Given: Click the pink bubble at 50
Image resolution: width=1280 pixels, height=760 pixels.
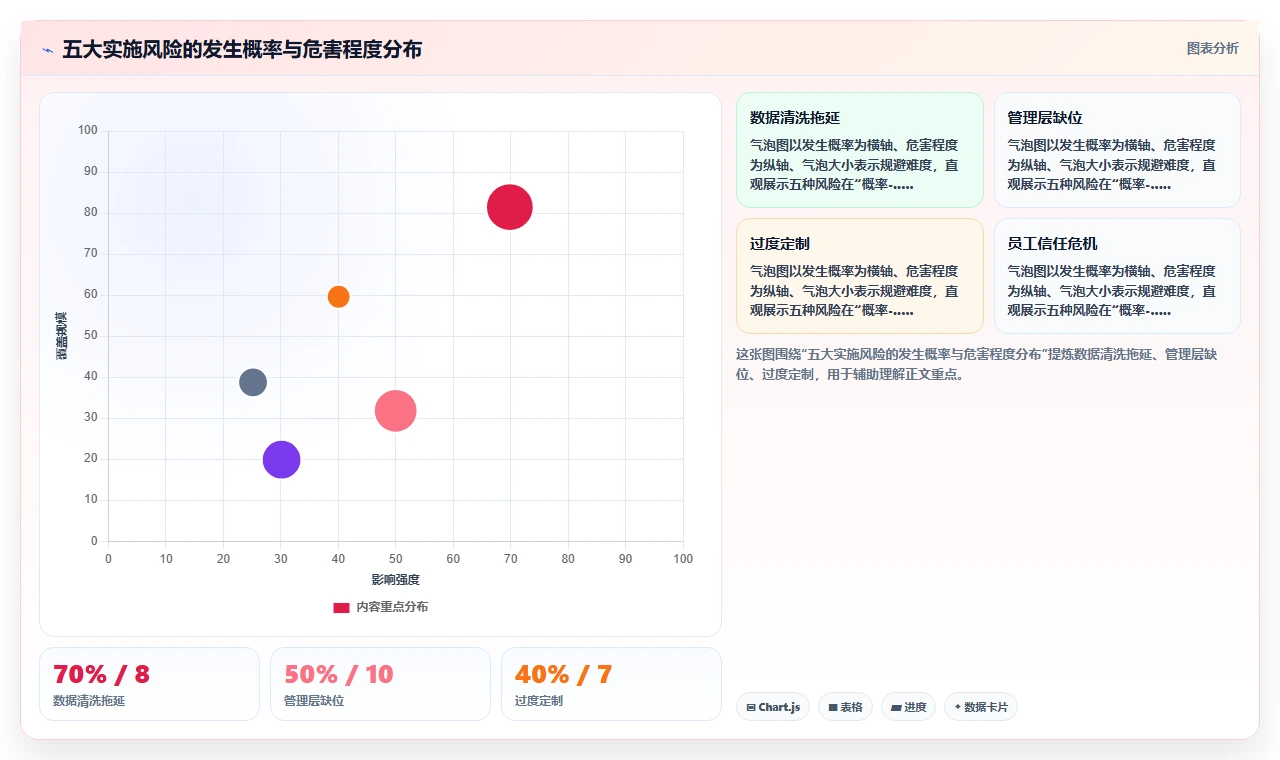Looking at the screenshot, I should point(395,410).
